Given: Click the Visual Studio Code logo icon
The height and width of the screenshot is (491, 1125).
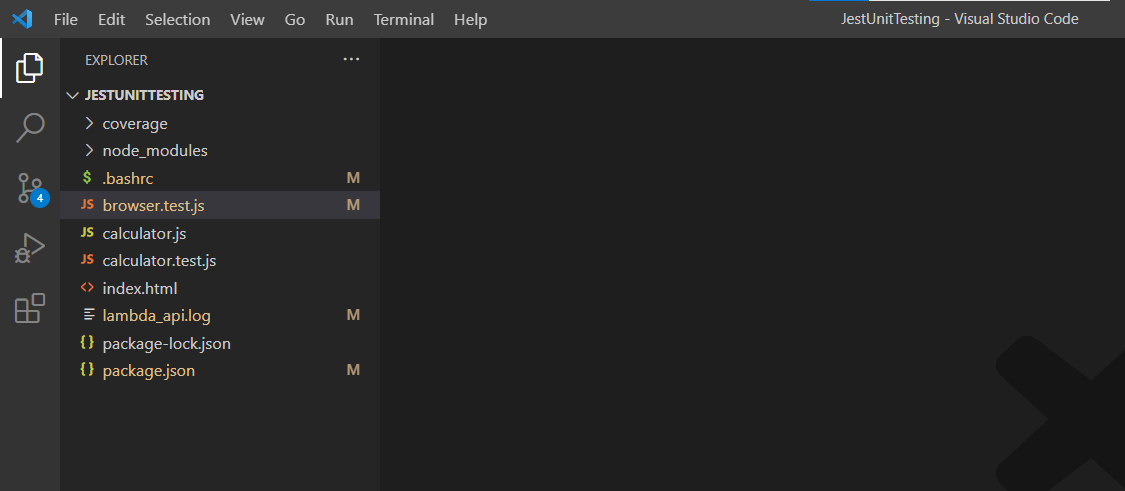Looking at the screenshot, I should [22, 19].
